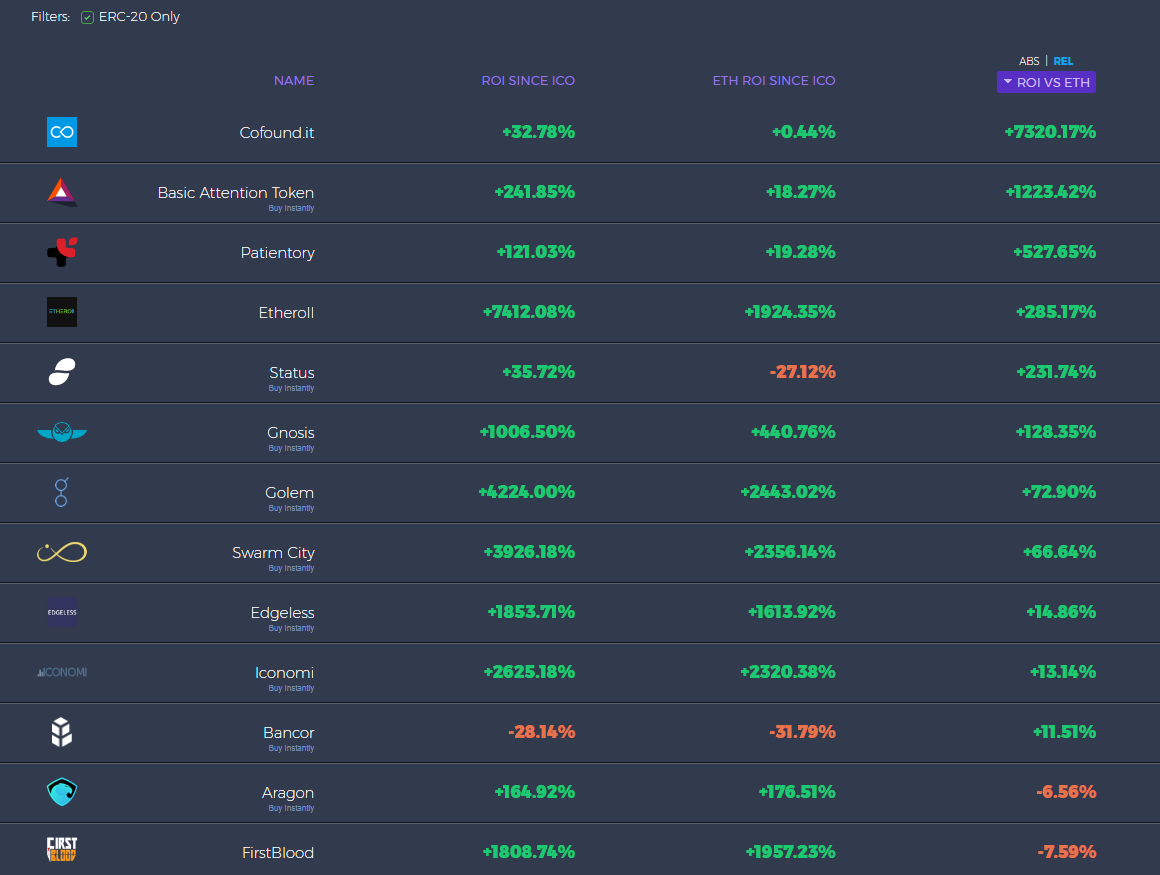Click Buy Instantly under Basic Attention Token
Viewport: 1160px width, 875px height.
(291, 209)
